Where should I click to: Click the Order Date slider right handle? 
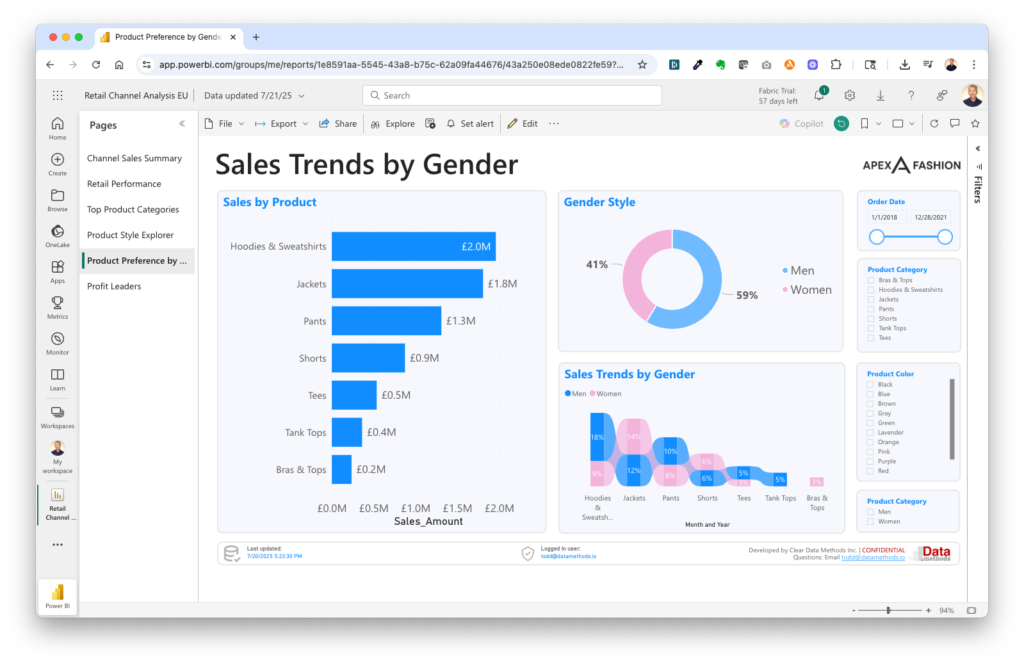click(944, 237)
